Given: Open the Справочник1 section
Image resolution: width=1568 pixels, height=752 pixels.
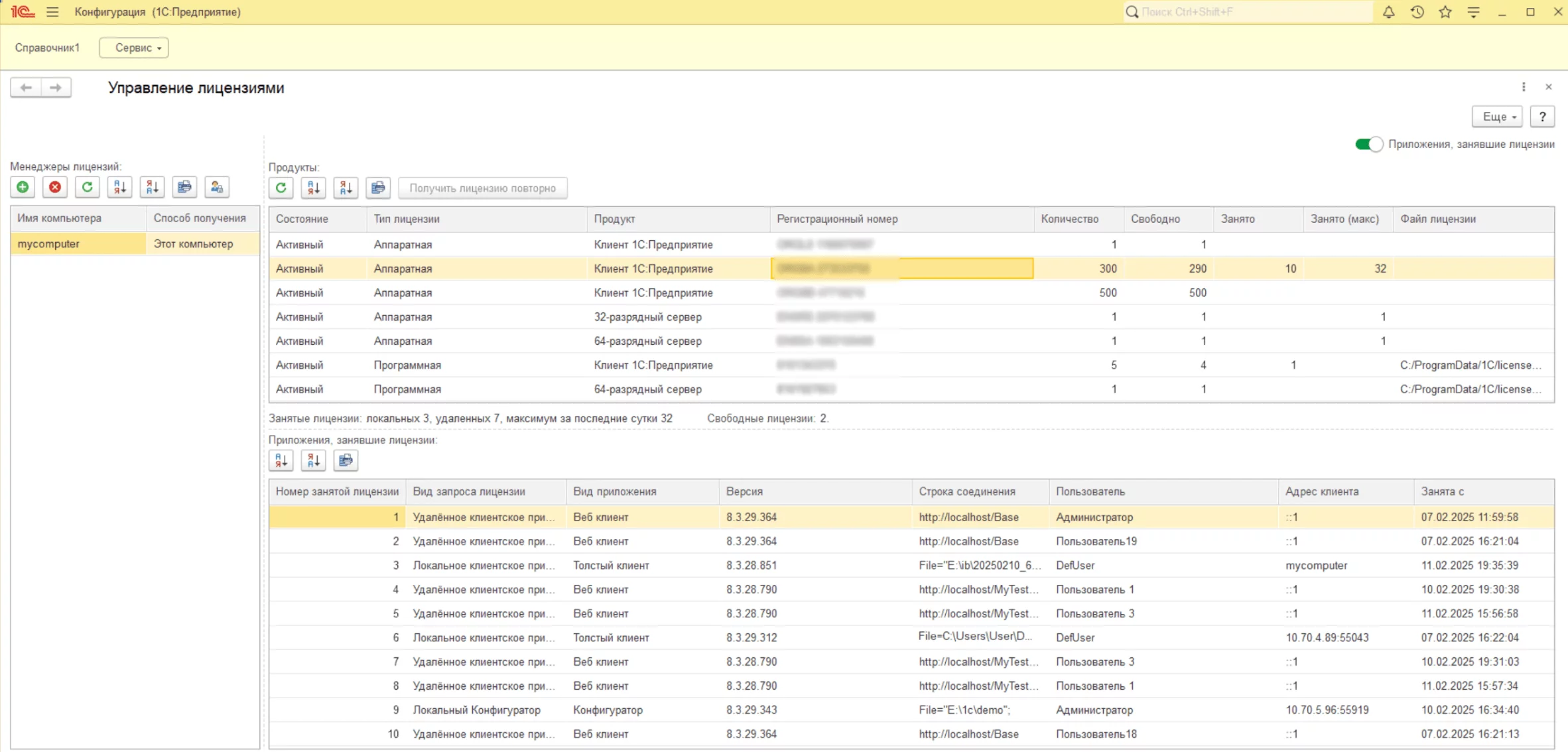Looking at the screenshot, I should pyautogui.click(x=47, y=48).
